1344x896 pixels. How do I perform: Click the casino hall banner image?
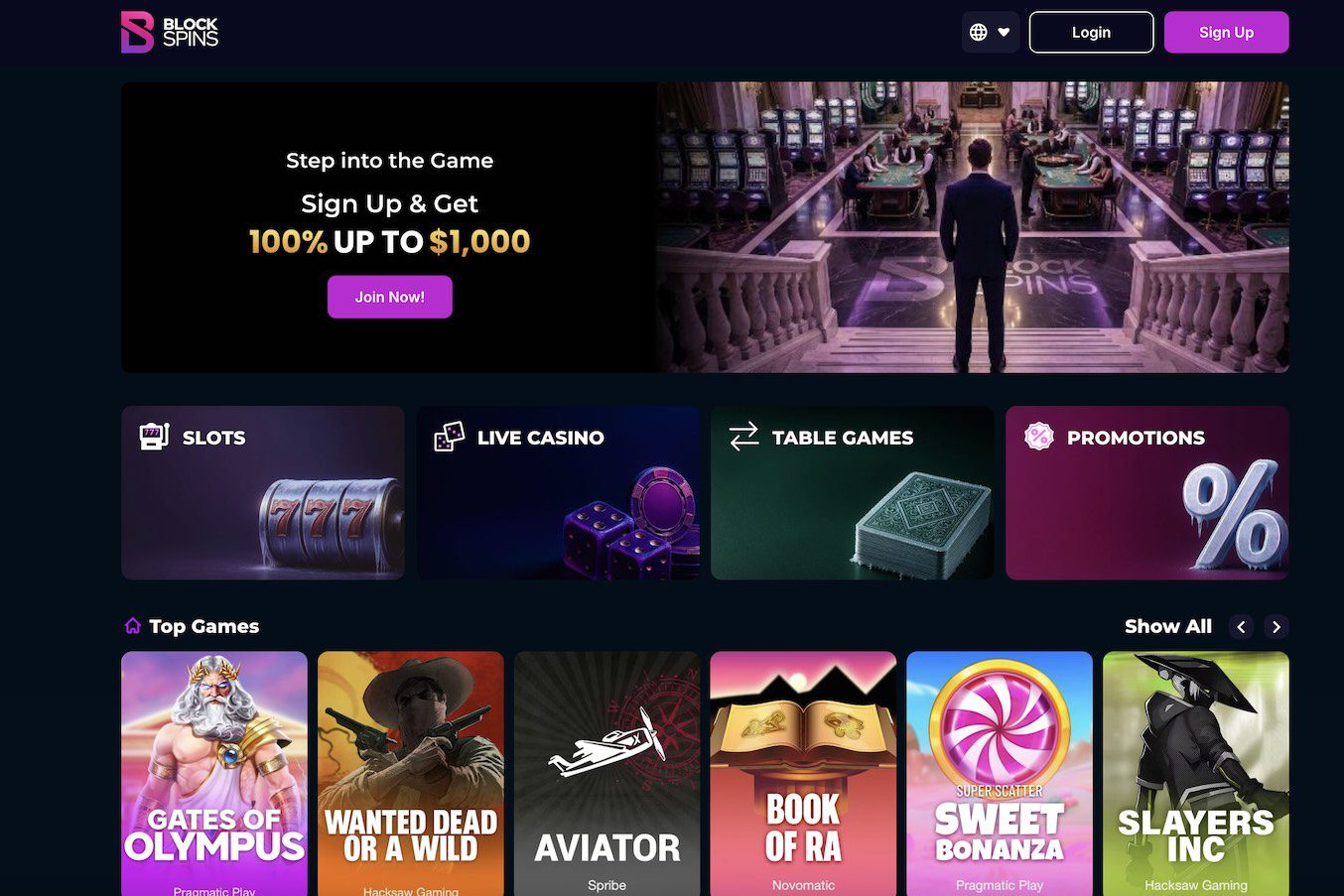point(973,227)
